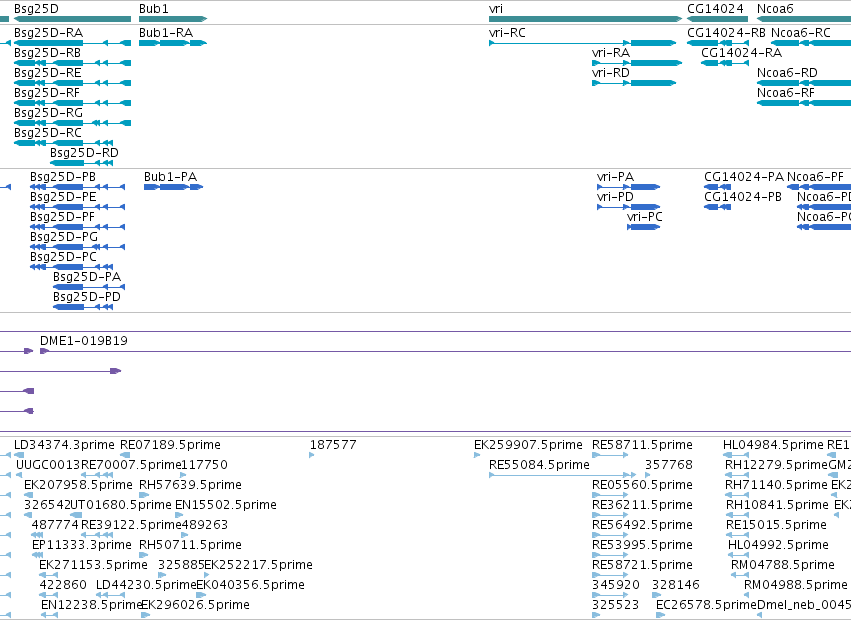Viewport: 851px width, 620px height.
Task: Choose the Ncoa6-PF protein label
Action: click(816, 177)
